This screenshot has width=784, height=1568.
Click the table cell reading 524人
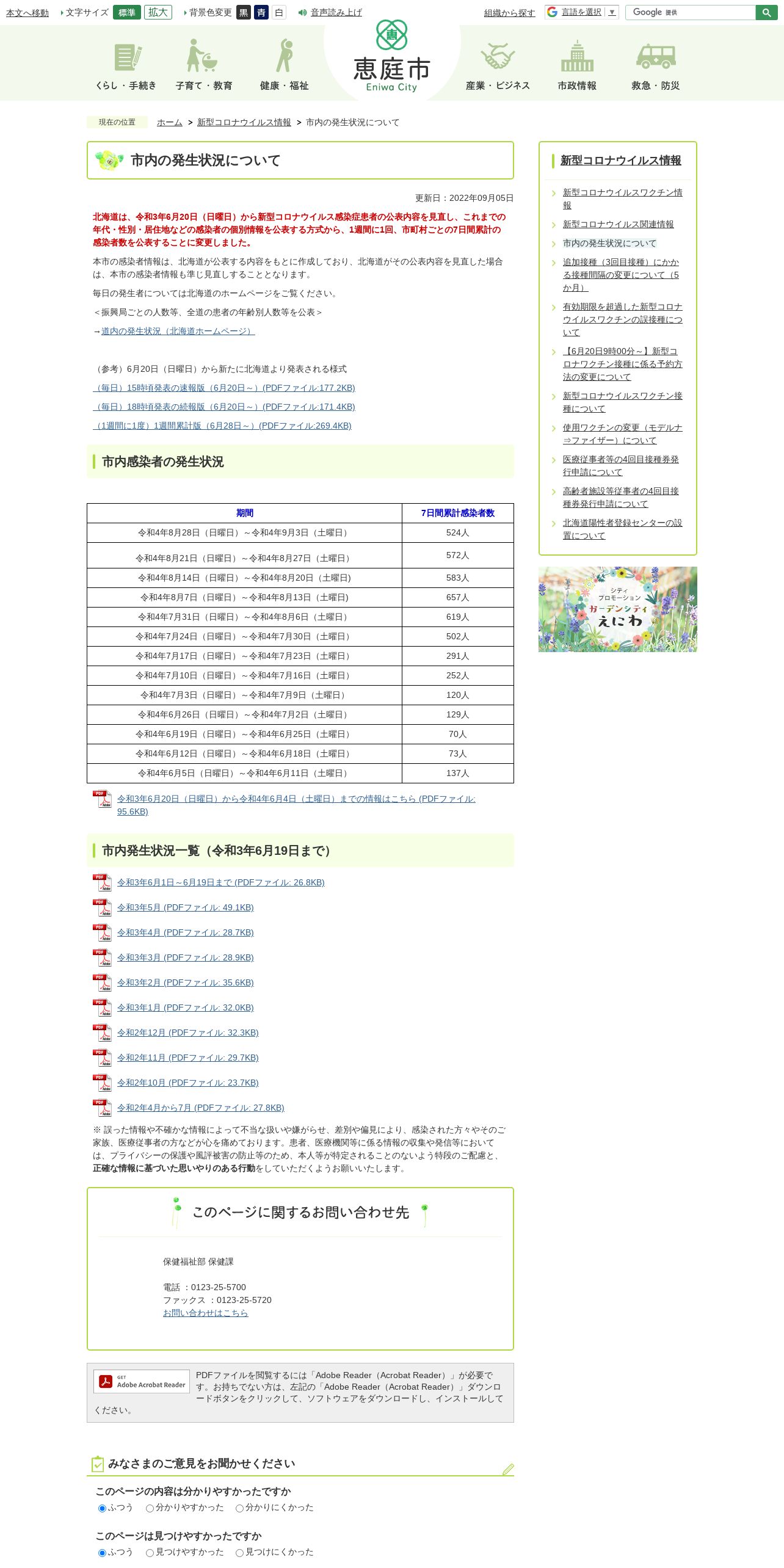pos(458,533)
